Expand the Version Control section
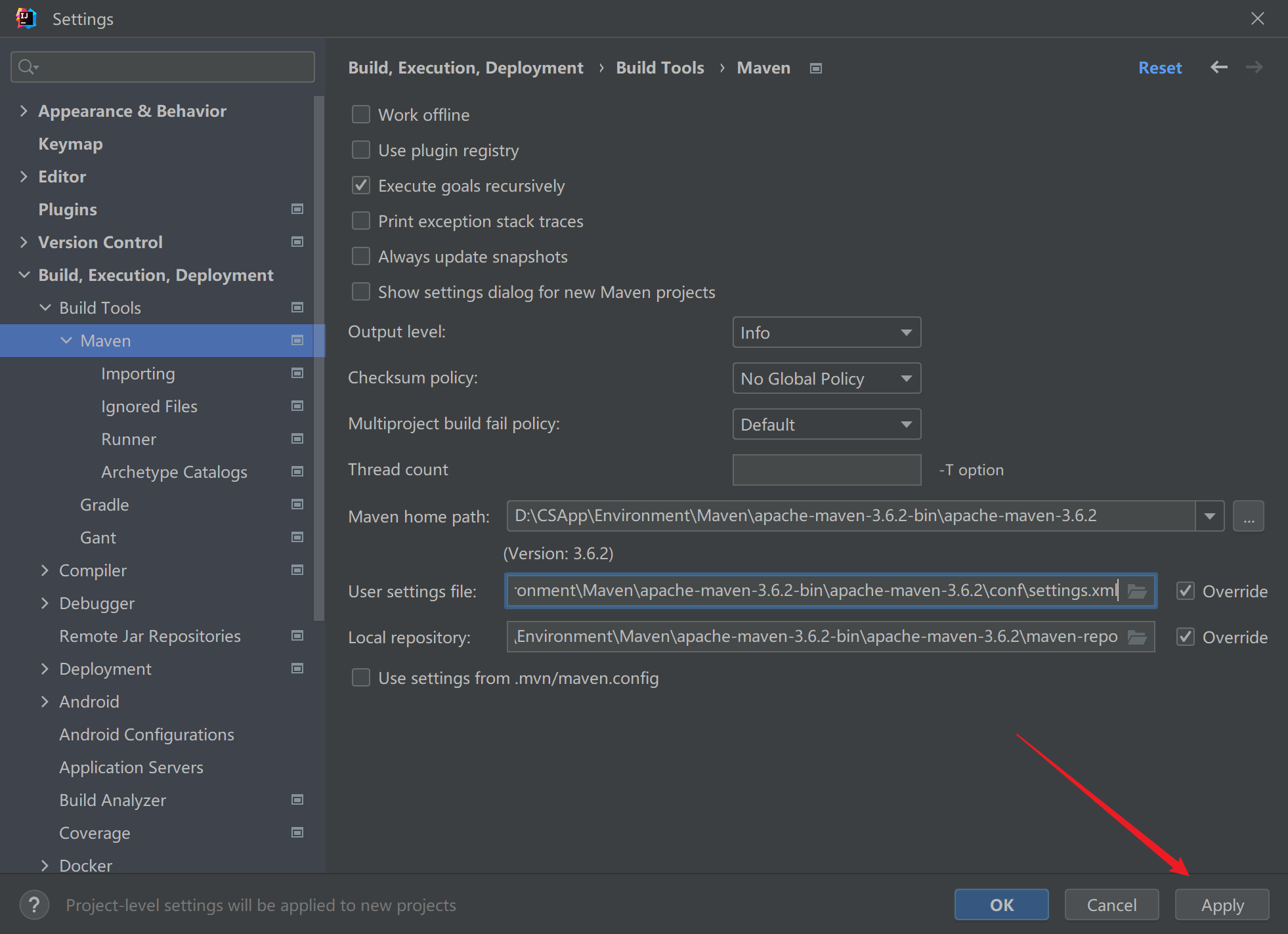The width and height of the screenshot is (1288, 934). point(24,242)
